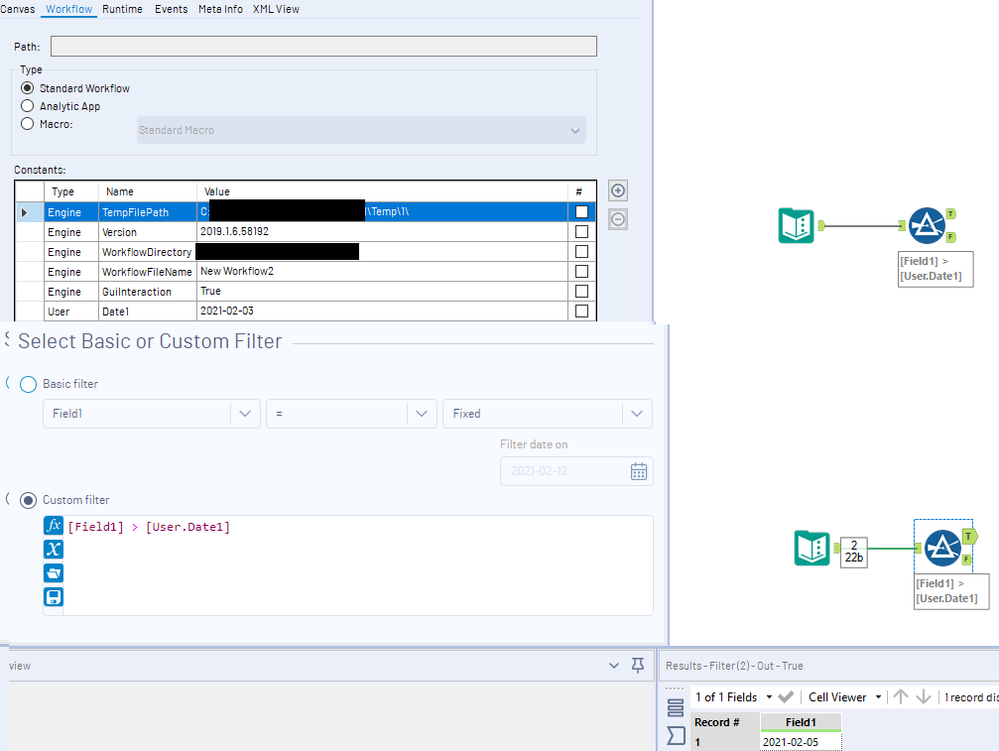Select Analytic App type
This screenshot has width=999, height=751.
(x=27, y=106)
